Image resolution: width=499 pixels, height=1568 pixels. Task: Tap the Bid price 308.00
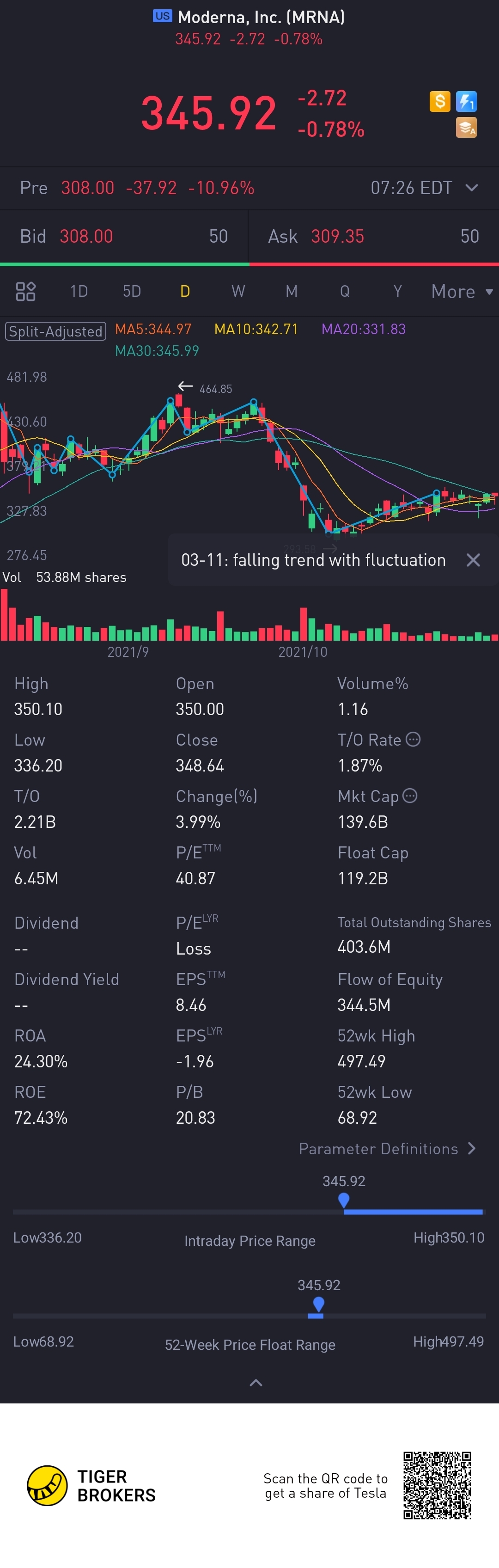click(x=86, y=236)
